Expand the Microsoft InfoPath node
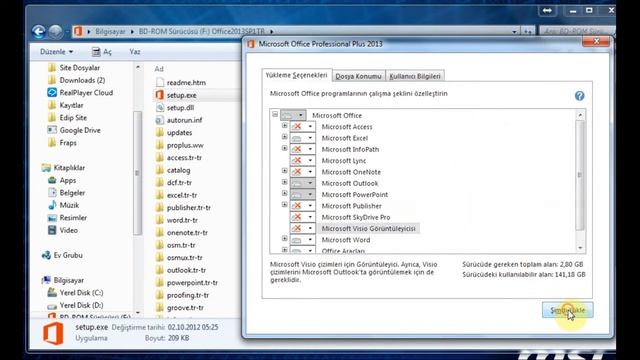This screenshot has height=360, width=640. coord(284,149)
